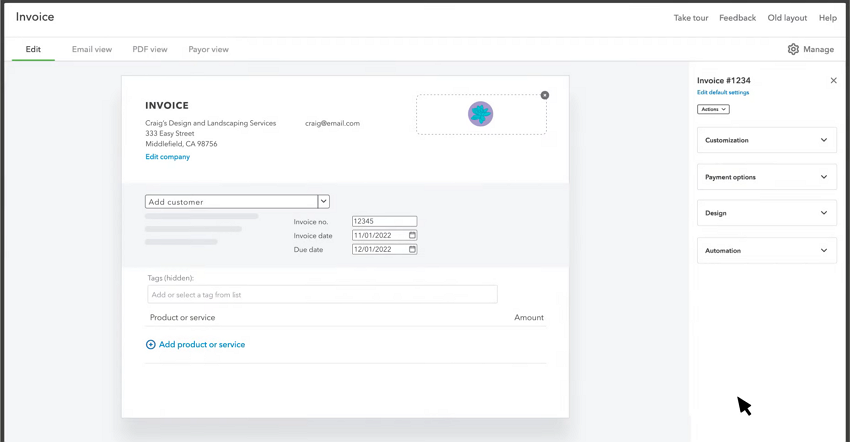Viewport: 850px width, 442px height.
Task: Remove logo with the X icon
Action: [x=545, y=96]
